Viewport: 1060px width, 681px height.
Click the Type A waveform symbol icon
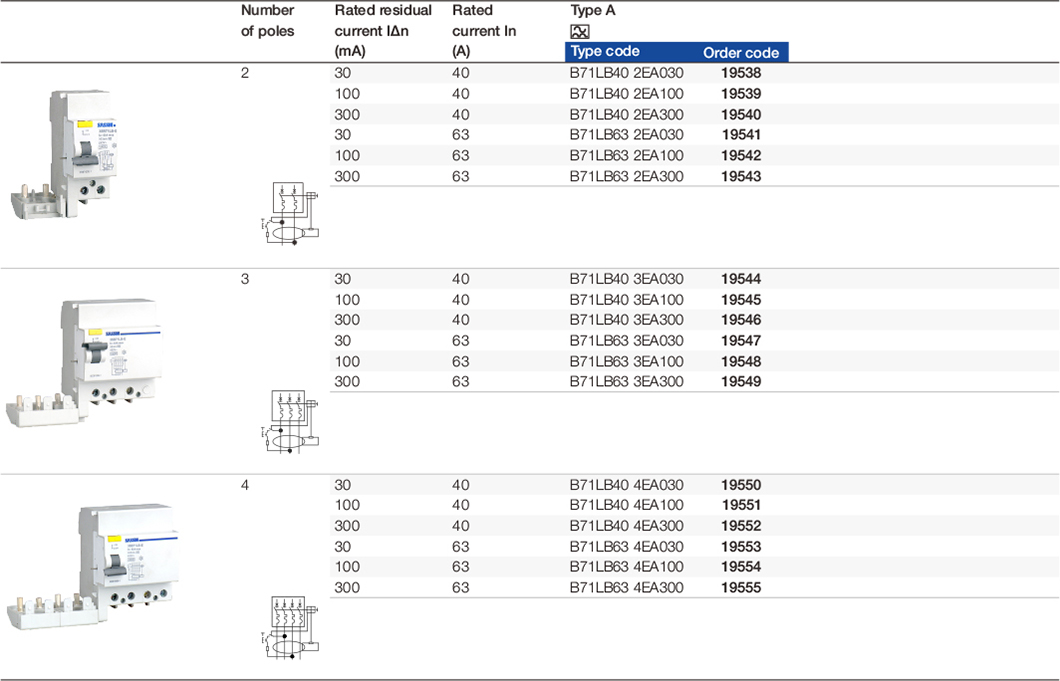click(579, 32)
